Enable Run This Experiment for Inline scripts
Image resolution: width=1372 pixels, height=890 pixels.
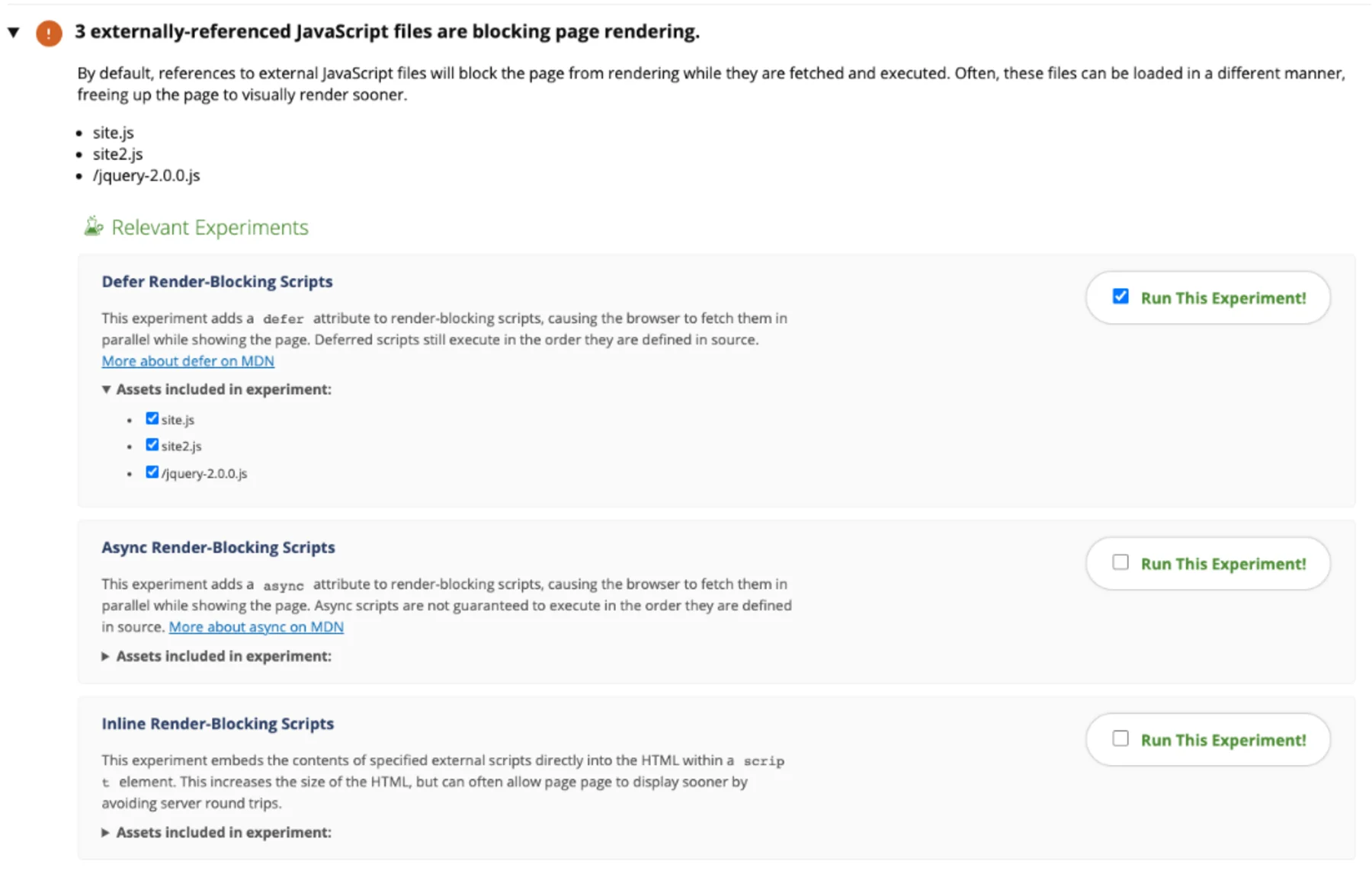[x=1120, y=738]
